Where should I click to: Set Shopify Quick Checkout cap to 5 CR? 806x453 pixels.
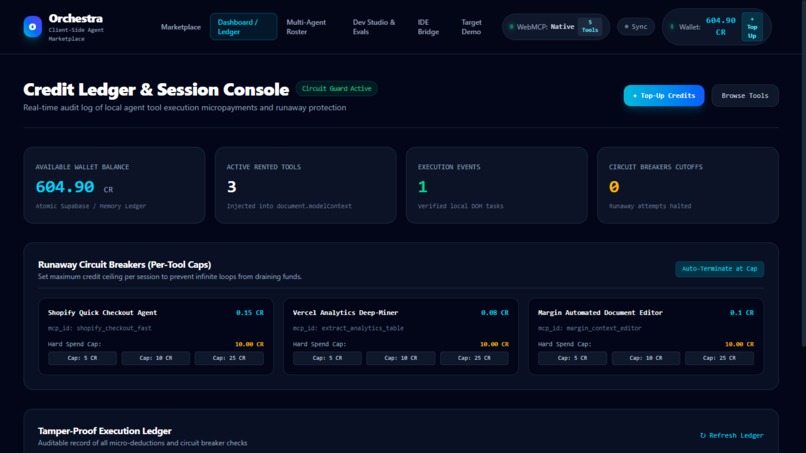tap(82, 358)
